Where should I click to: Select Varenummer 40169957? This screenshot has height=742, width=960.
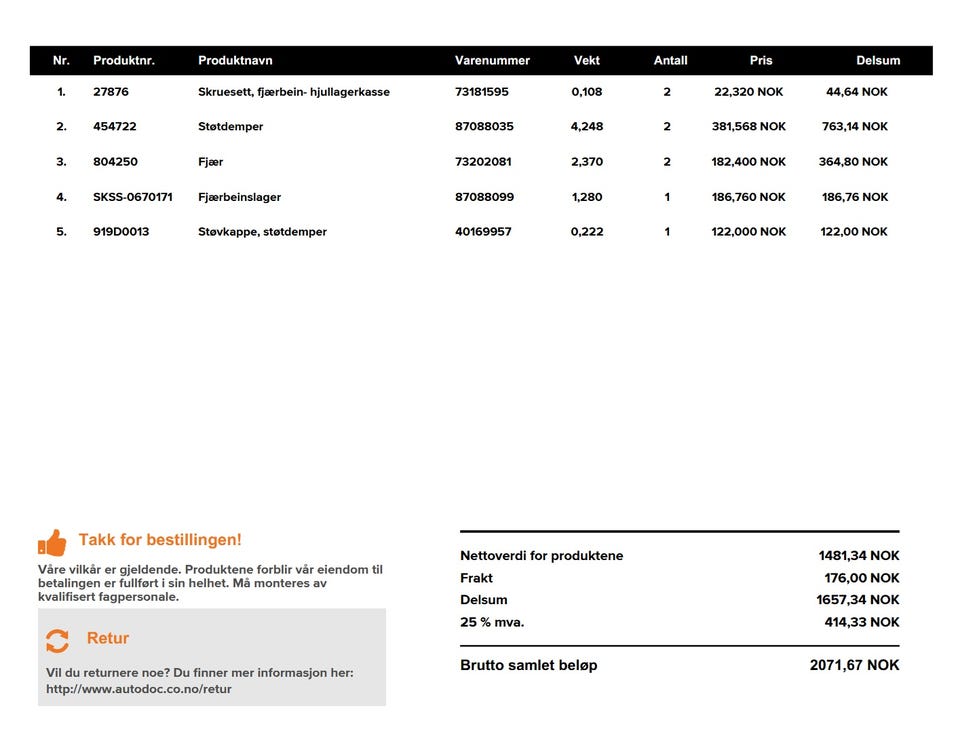[483, 232]
